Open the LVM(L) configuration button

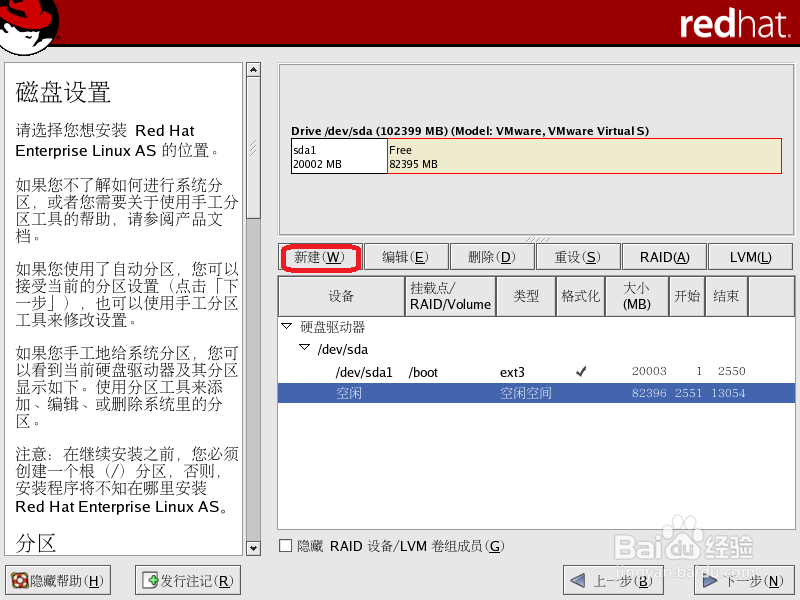(x=751, y=257)
